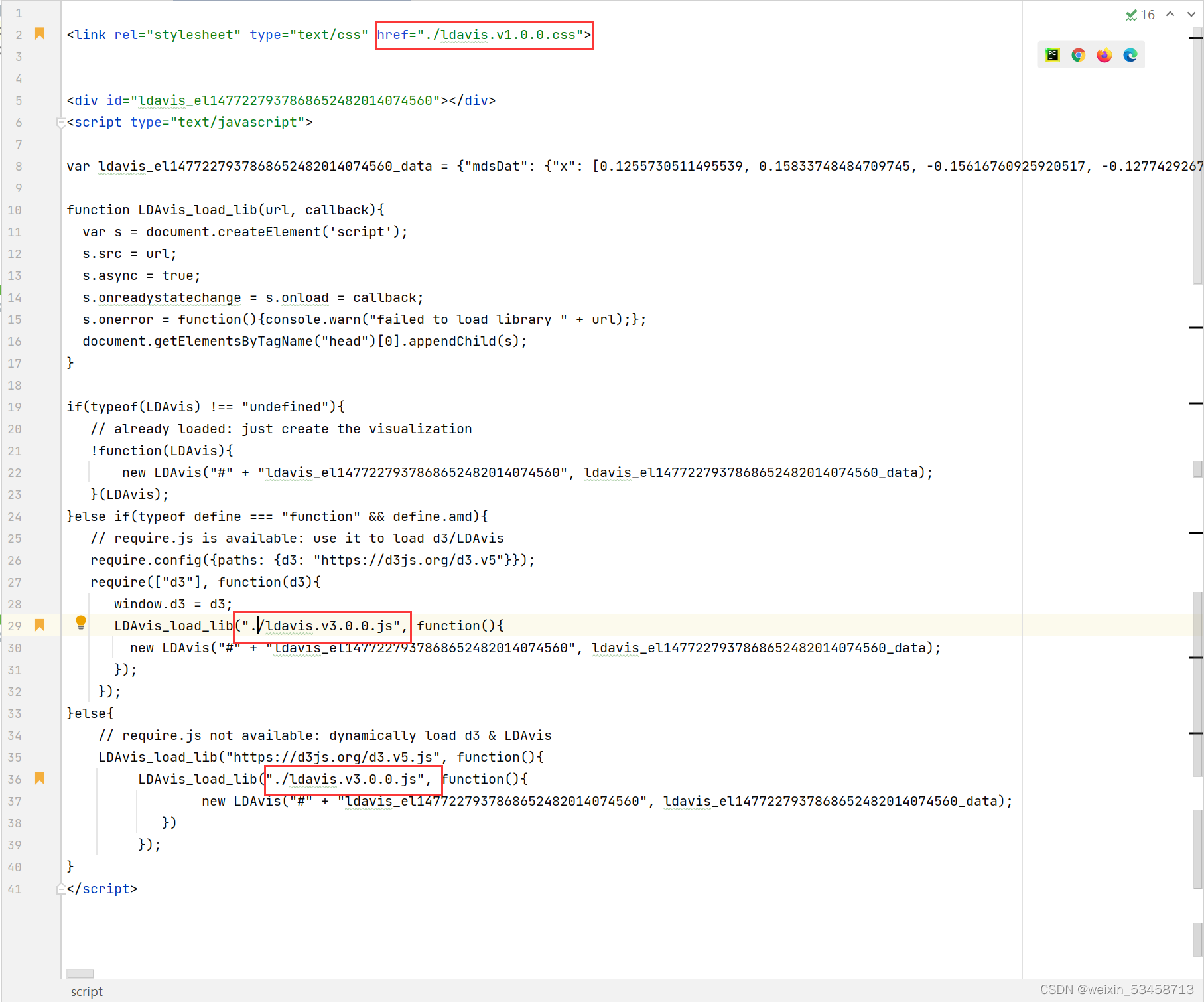
Task: Click '}(LDAvis);' on line 23
Action: click(x=130, y=494)
